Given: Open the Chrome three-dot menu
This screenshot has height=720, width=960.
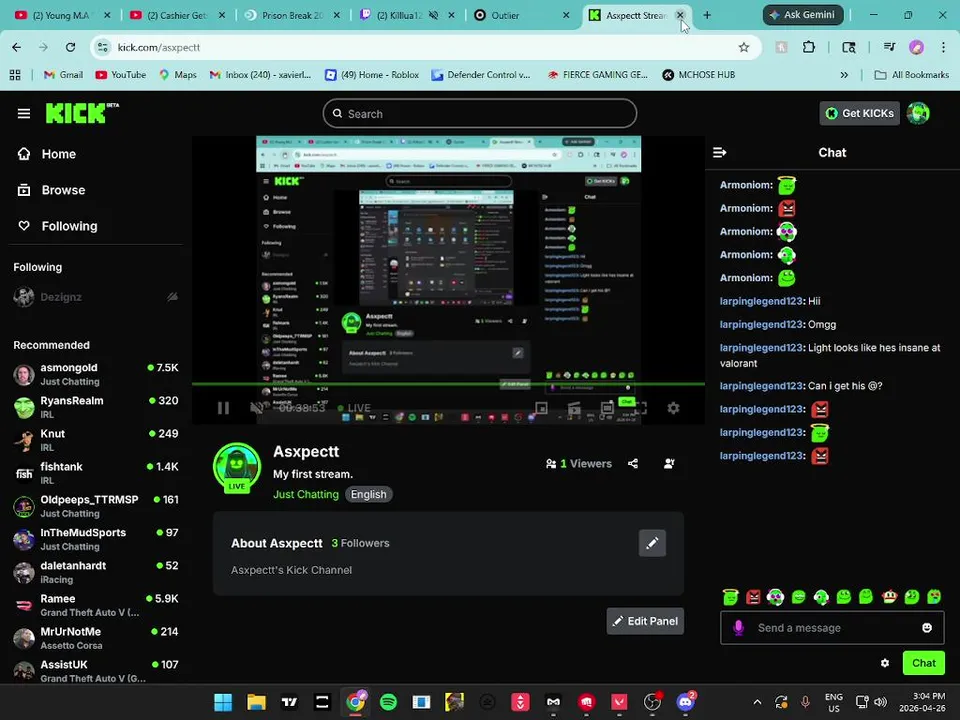Looking at the screenshot, I should [943, 47].
